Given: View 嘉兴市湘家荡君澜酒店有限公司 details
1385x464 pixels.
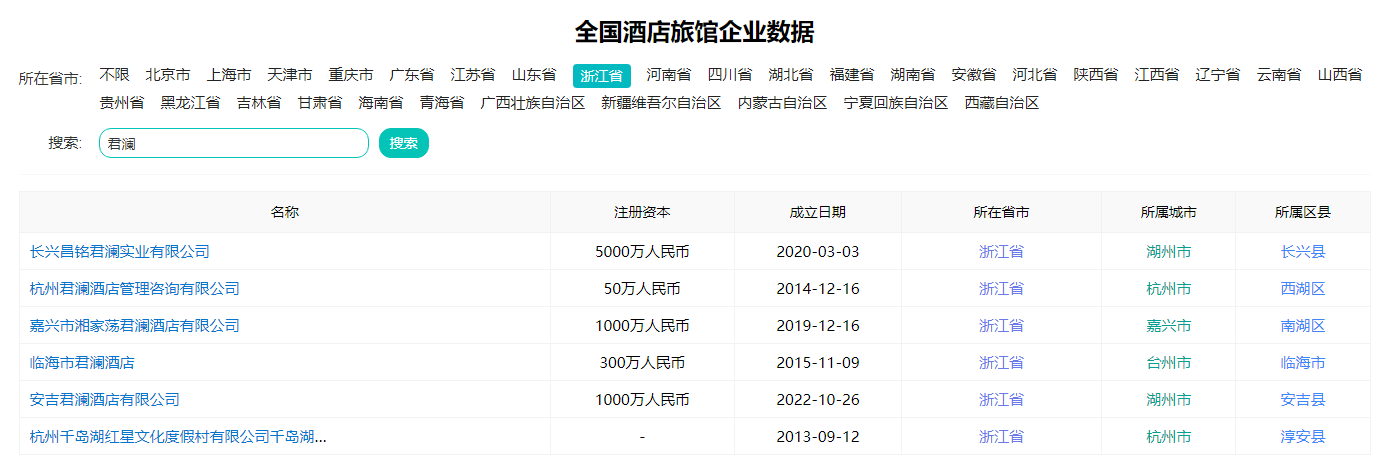Looking at the screenshot, I should pos(135,325).
